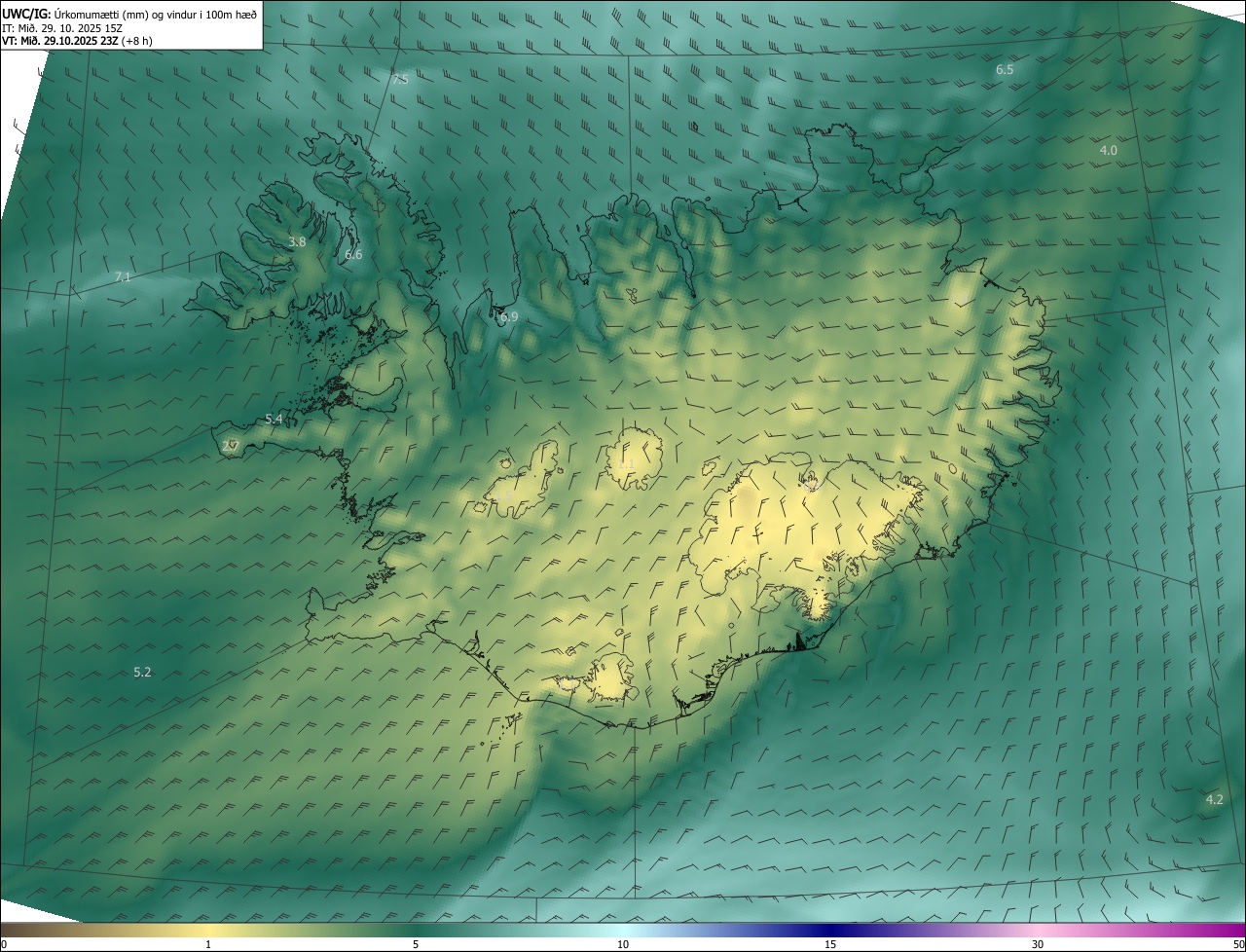This screenshot has height=952, width=1246.
Task: Click the map value label "7.5"
Action: click(x=400, y=79)
